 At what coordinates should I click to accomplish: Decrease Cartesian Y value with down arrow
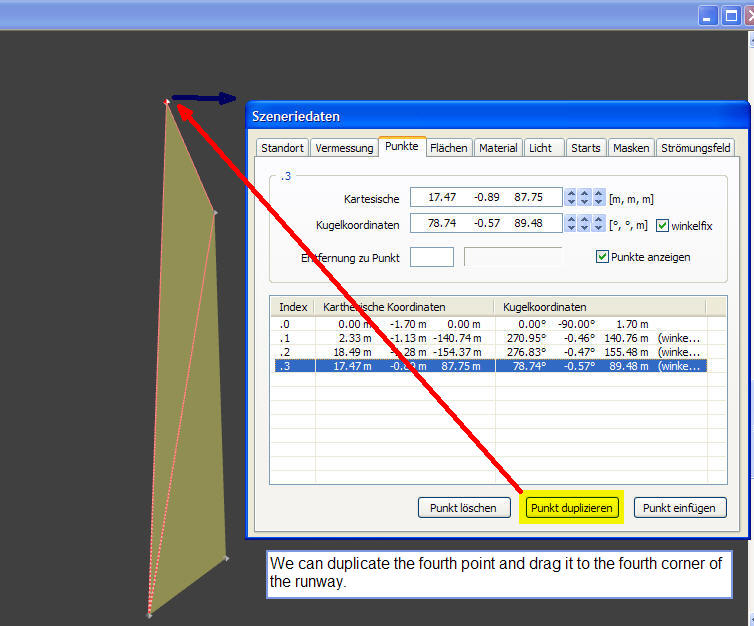pyautogui.click(x=585, y=201)
